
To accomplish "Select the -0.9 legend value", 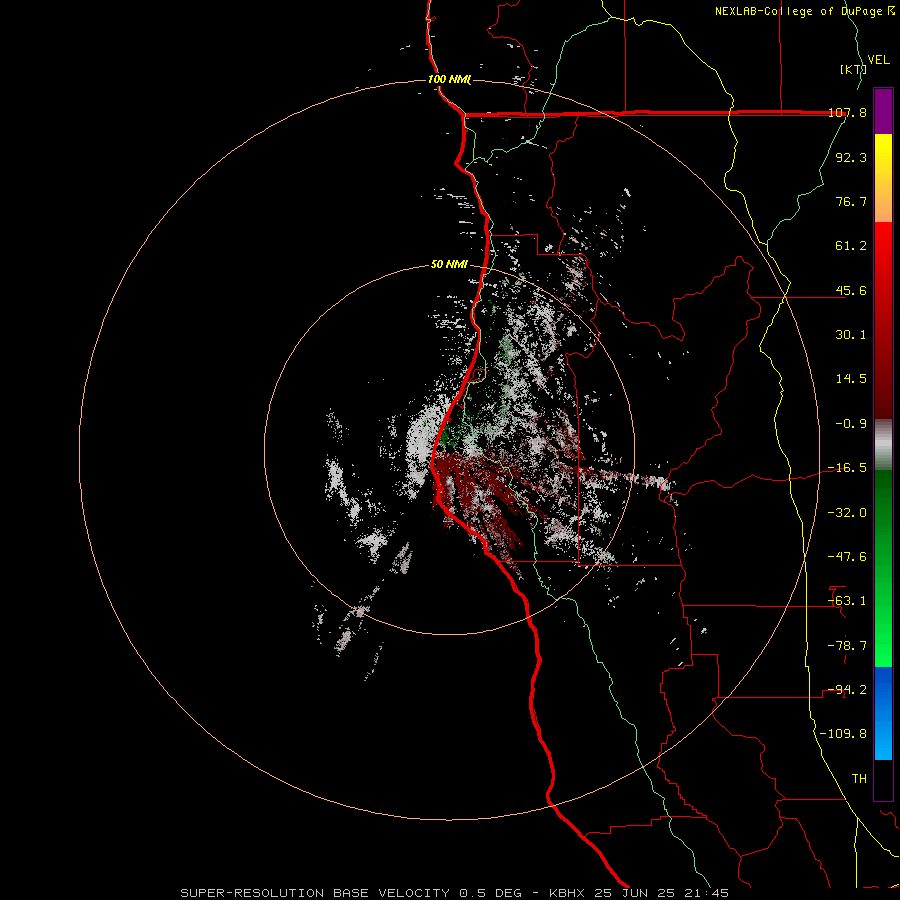I will pyautogui.click(x=851, y=424).
